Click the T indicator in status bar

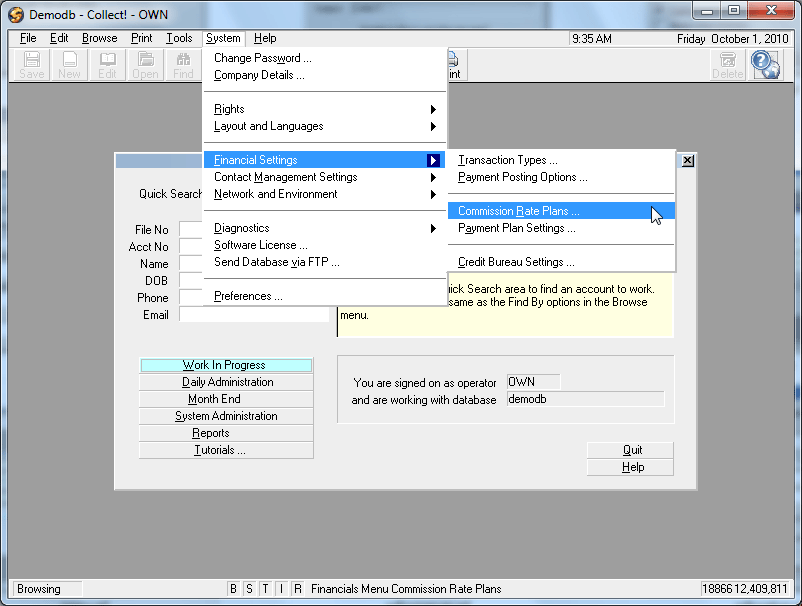[x=265, y=589]
